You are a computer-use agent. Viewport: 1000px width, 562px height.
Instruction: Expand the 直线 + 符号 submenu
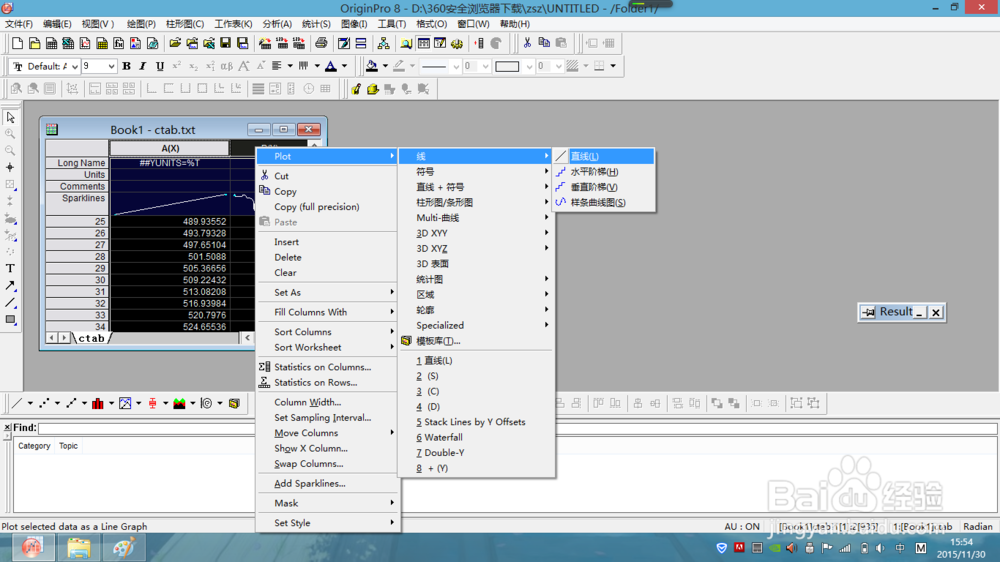coord(476,187)
